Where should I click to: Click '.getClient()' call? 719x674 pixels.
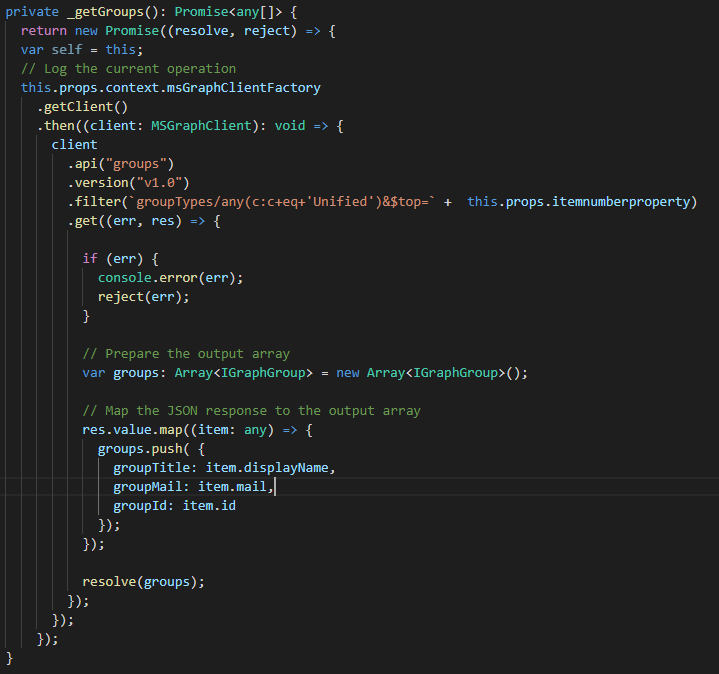pyautogui.click(x=82, y=107)
